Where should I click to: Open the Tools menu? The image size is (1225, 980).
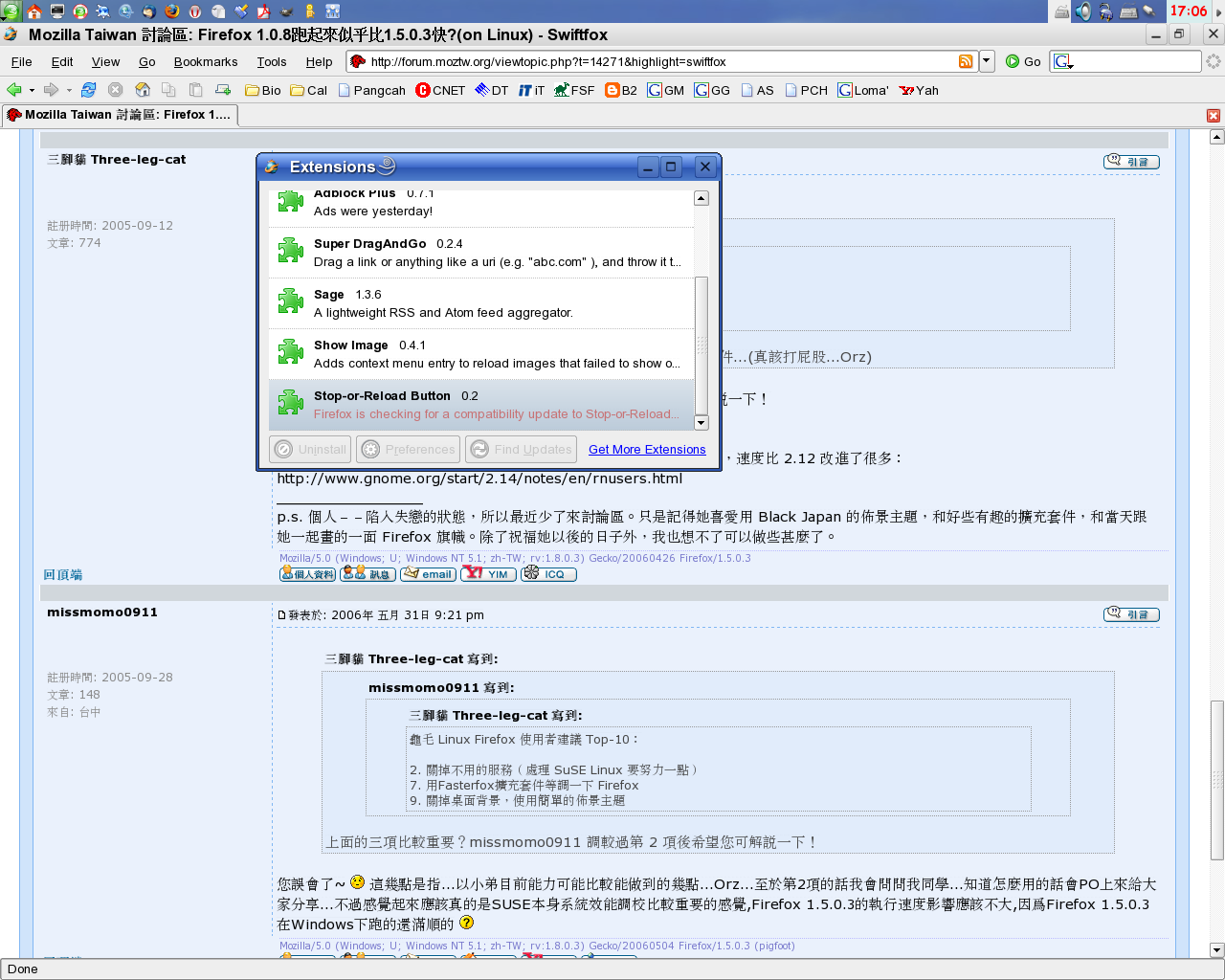pos(271,61)
